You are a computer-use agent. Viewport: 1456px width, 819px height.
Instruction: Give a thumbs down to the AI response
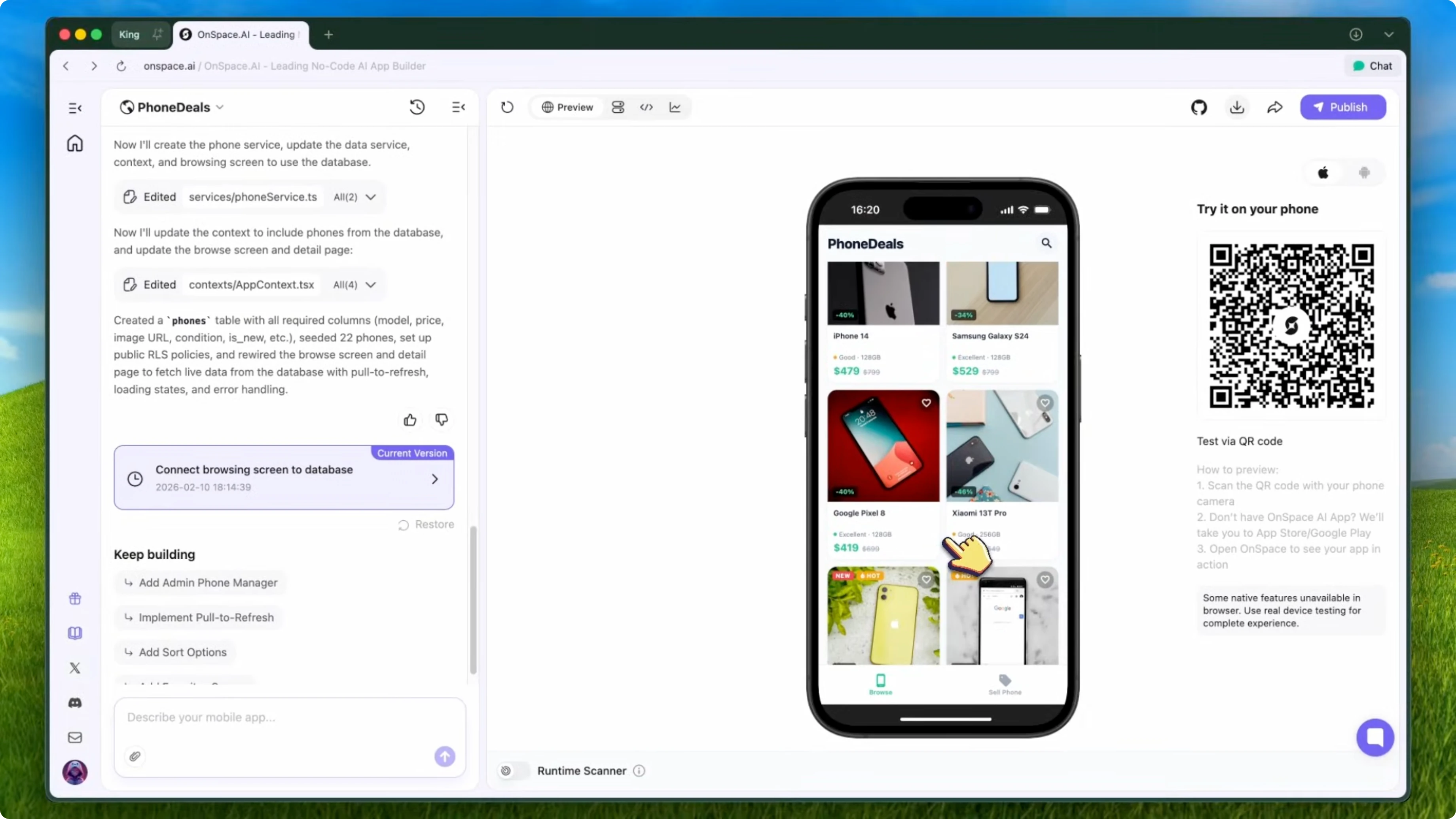click(x=442, y=419)
